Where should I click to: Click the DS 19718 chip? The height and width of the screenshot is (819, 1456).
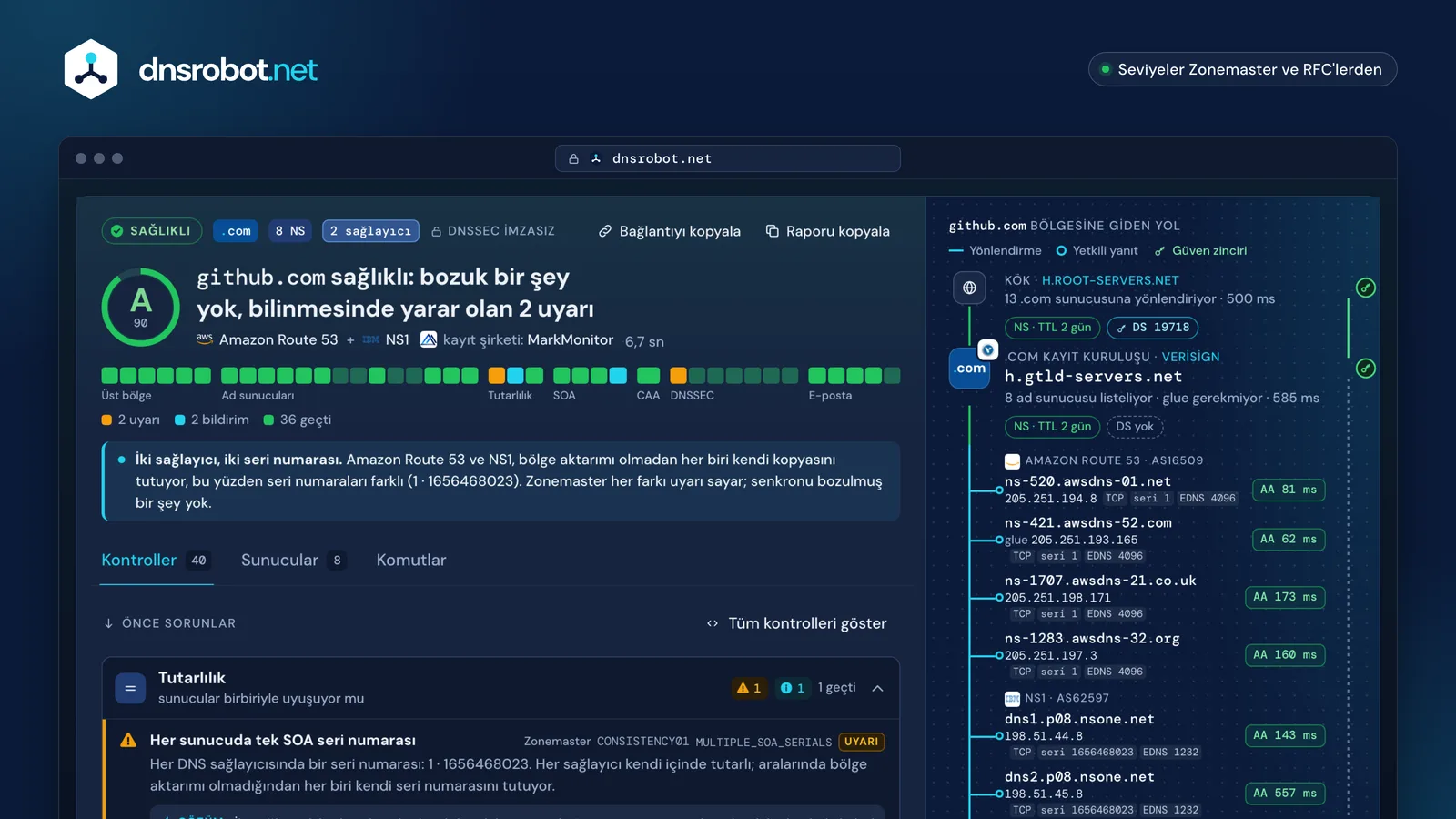point(1152,328)
